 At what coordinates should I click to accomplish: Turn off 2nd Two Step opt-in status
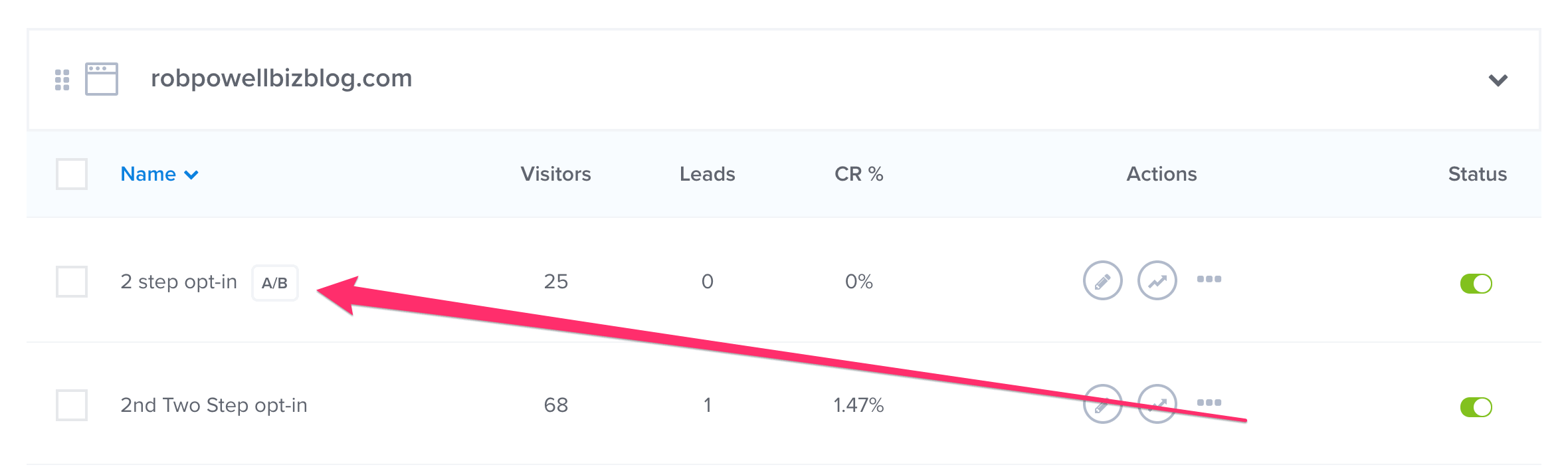(x=1476, y=407)
